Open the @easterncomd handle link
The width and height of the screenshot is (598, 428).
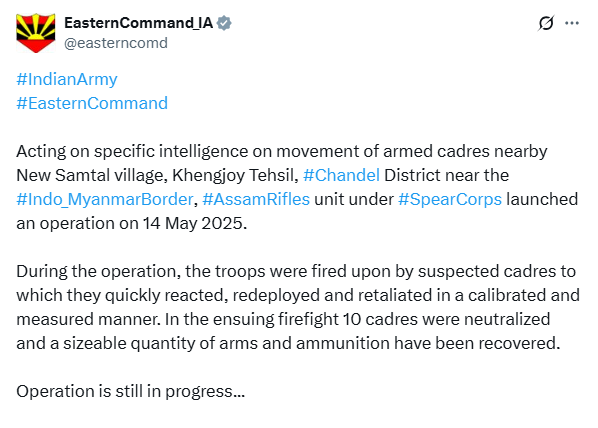coord(116,43)
